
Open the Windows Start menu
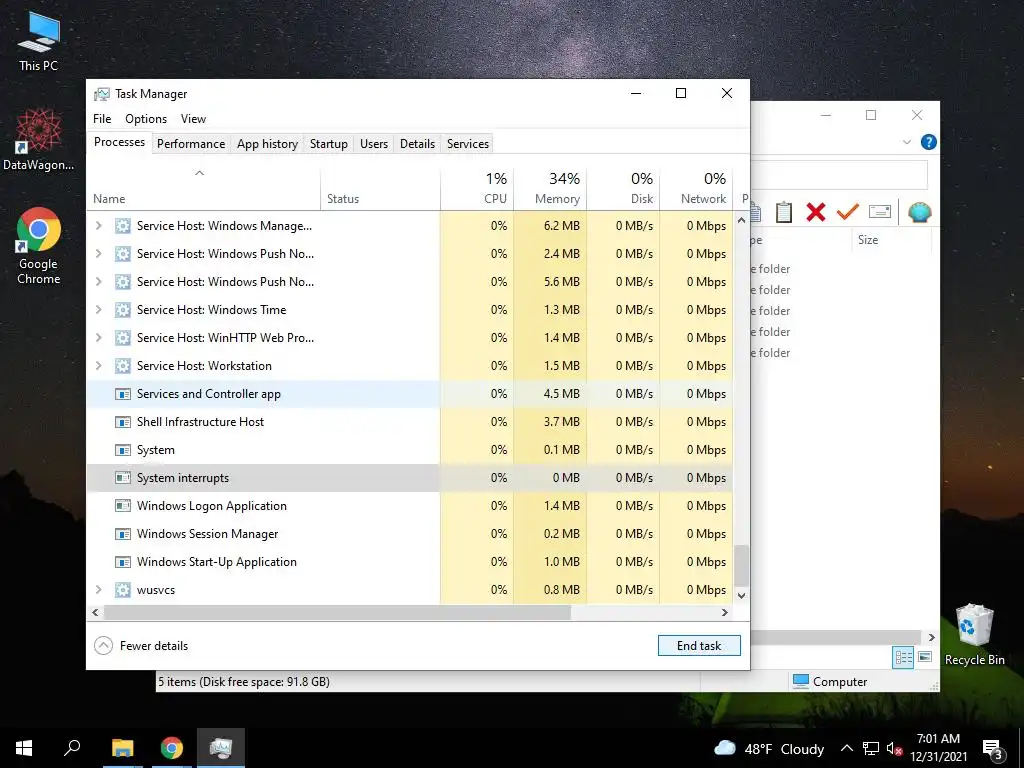tap(24, 748)
